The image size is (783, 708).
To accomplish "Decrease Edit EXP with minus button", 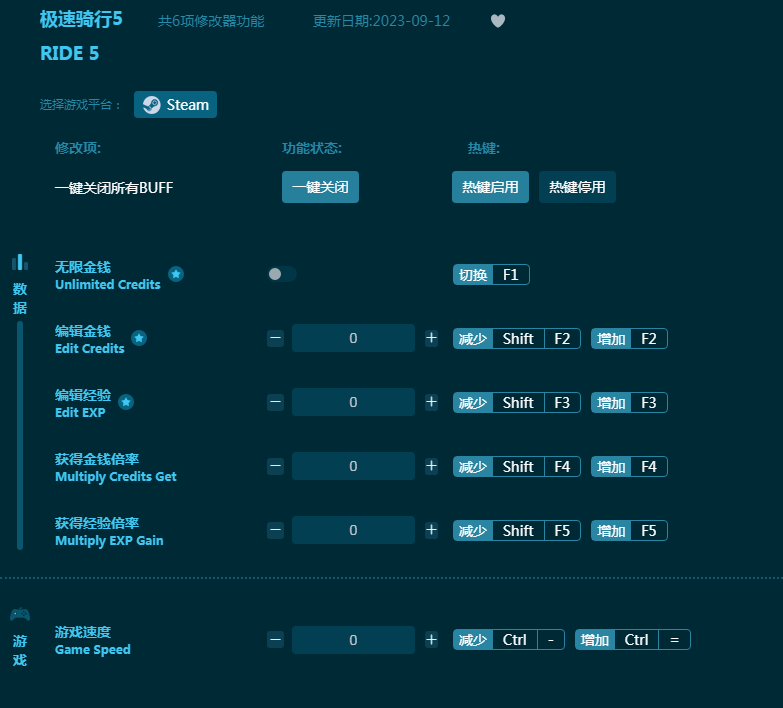I will pyautogui.click(x=275, y=402).
